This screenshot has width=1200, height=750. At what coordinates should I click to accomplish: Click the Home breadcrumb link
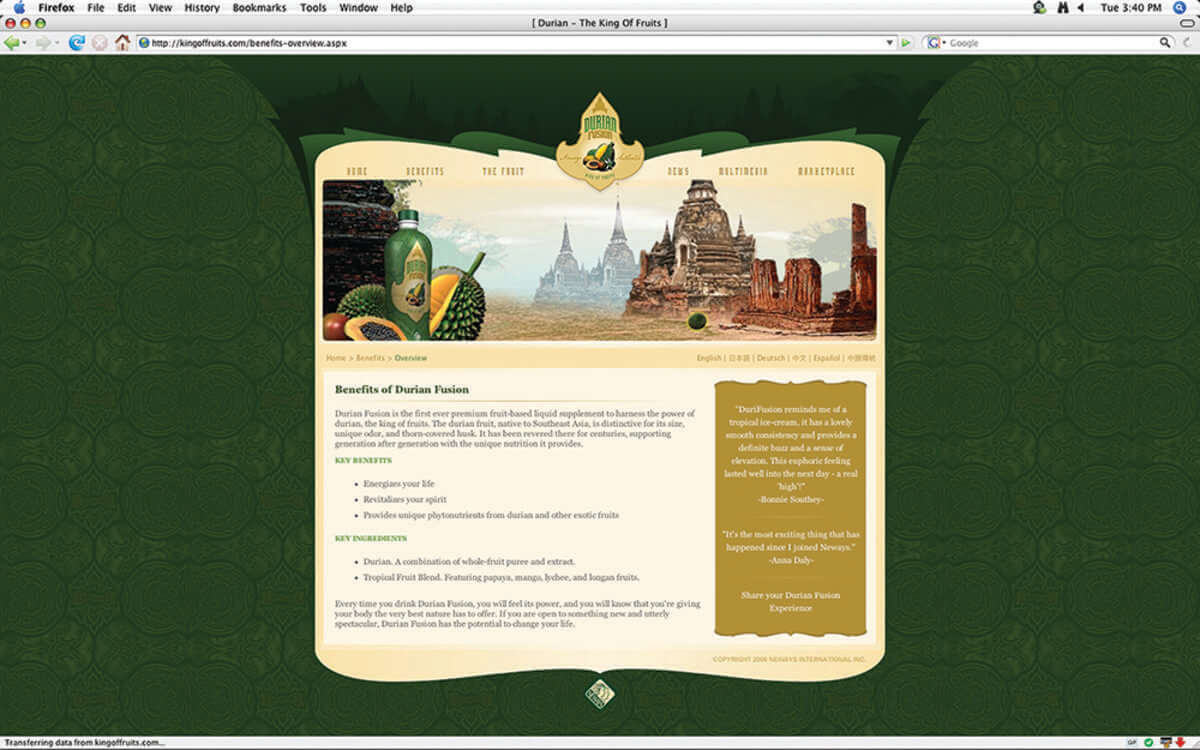tap(335, 358)
